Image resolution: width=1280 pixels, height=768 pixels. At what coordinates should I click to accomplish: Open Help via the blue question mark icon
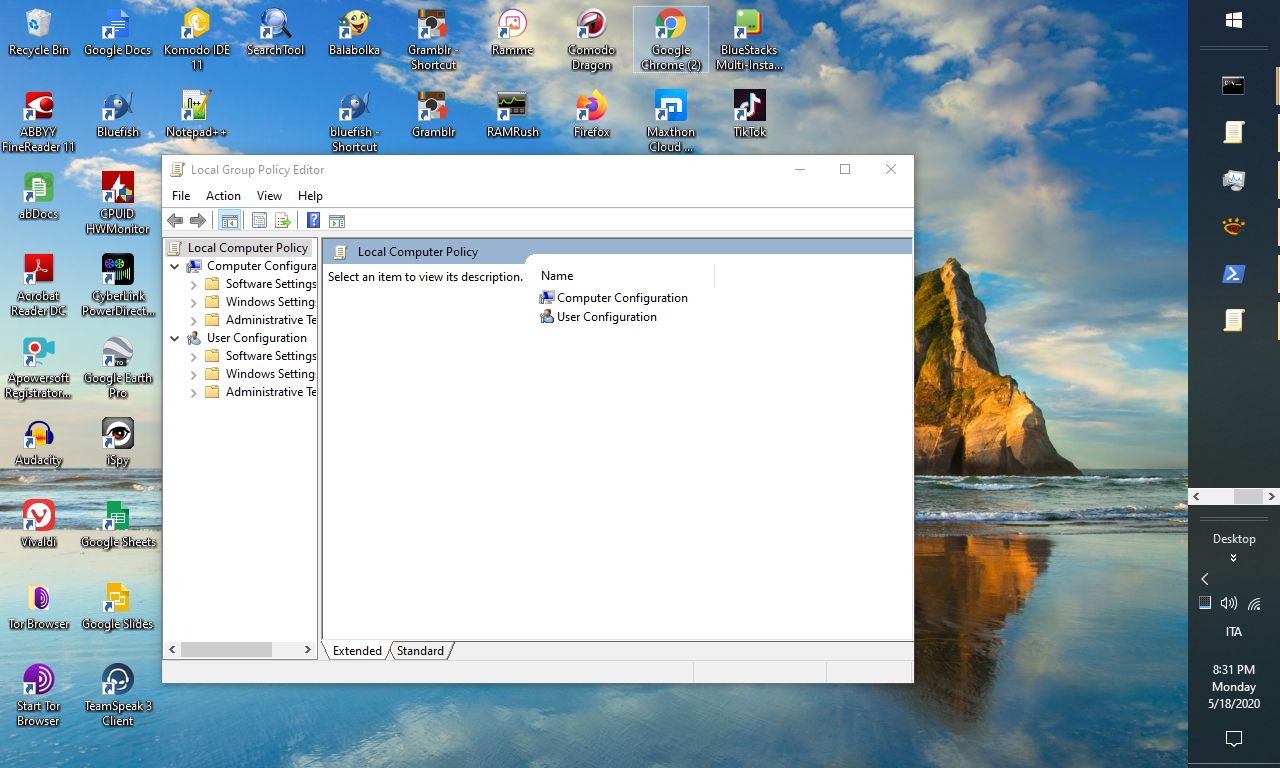coord(313,221)
